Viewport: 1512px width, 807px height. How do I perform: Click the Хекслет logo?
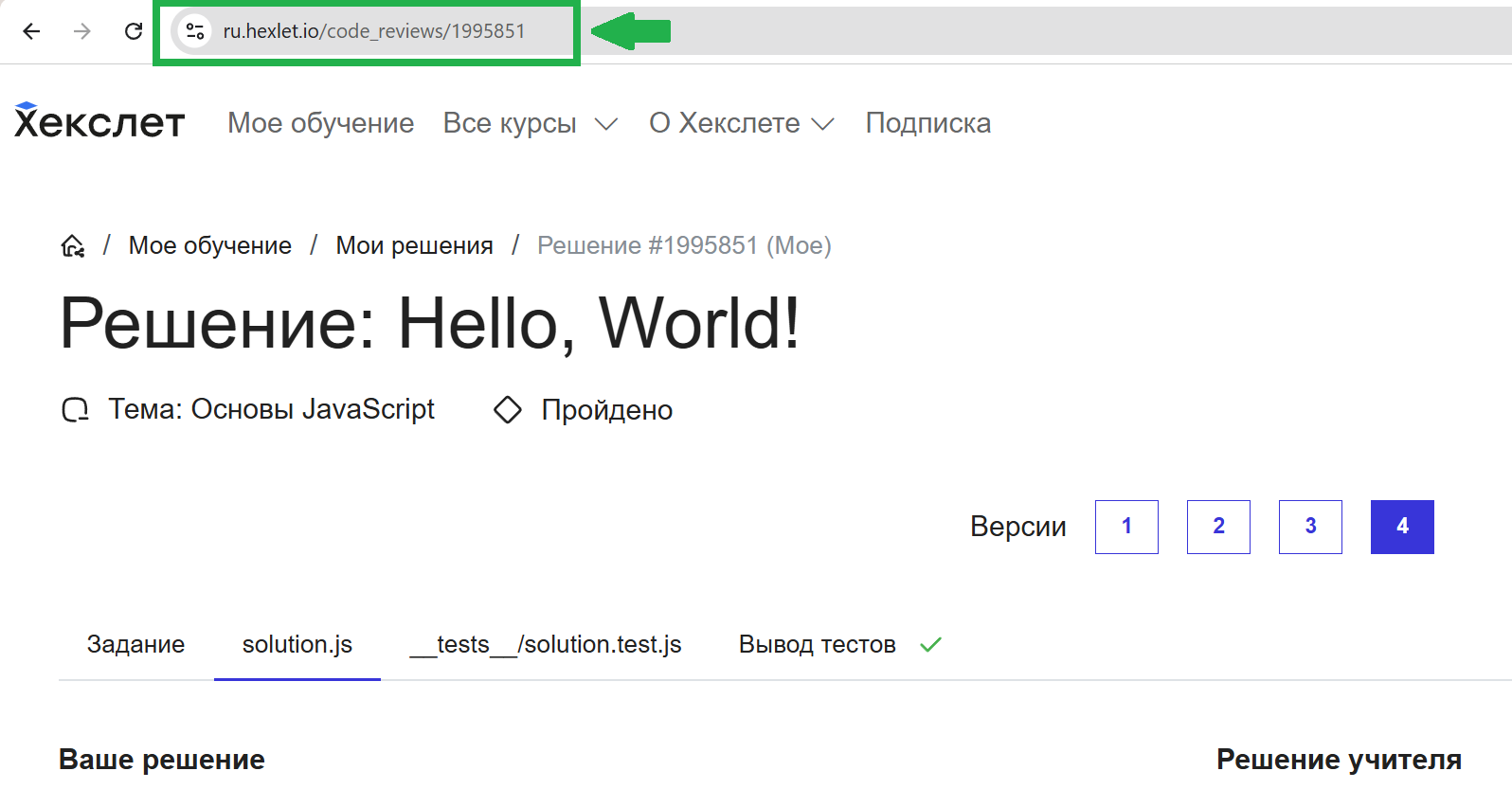coord(99,122)
